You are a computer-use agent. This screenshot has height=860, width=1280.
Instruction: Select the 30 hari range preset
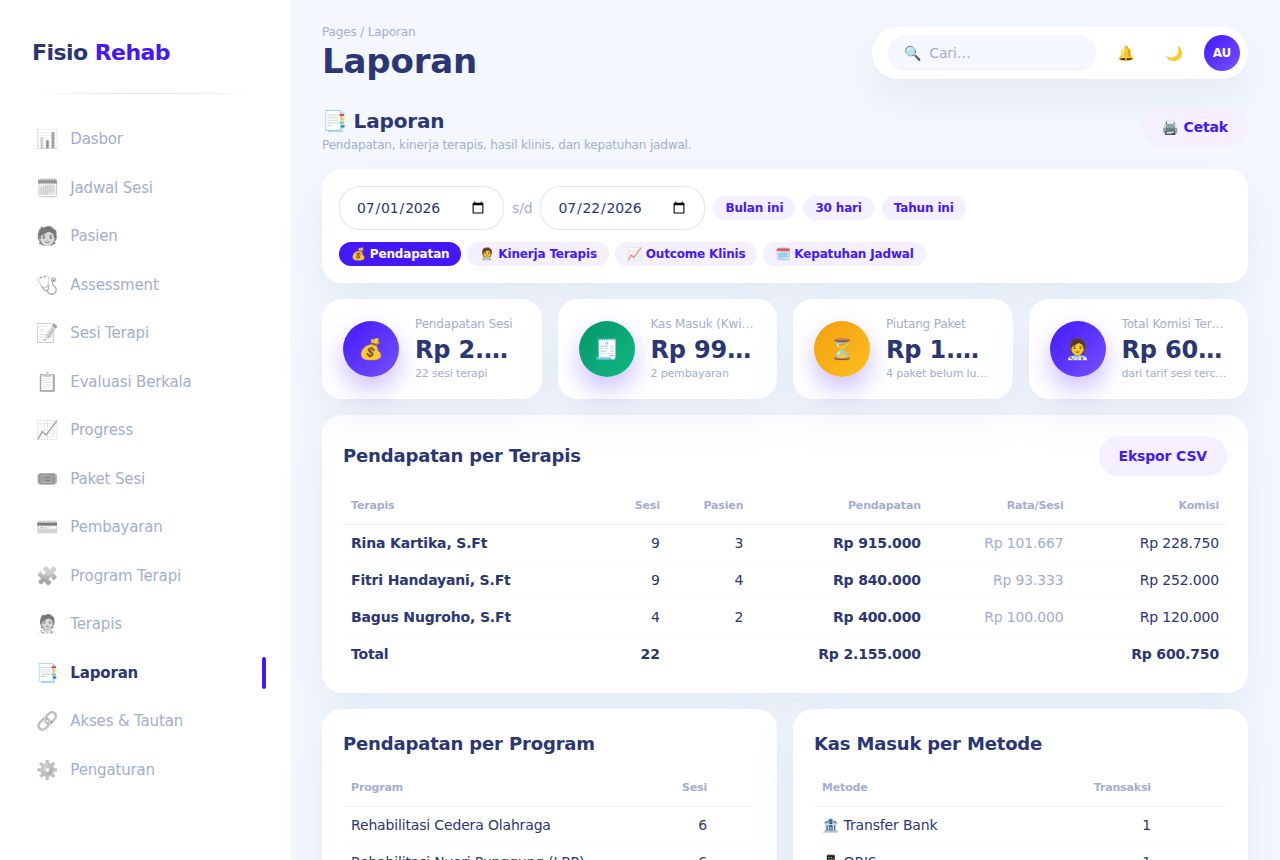[838, 208]
